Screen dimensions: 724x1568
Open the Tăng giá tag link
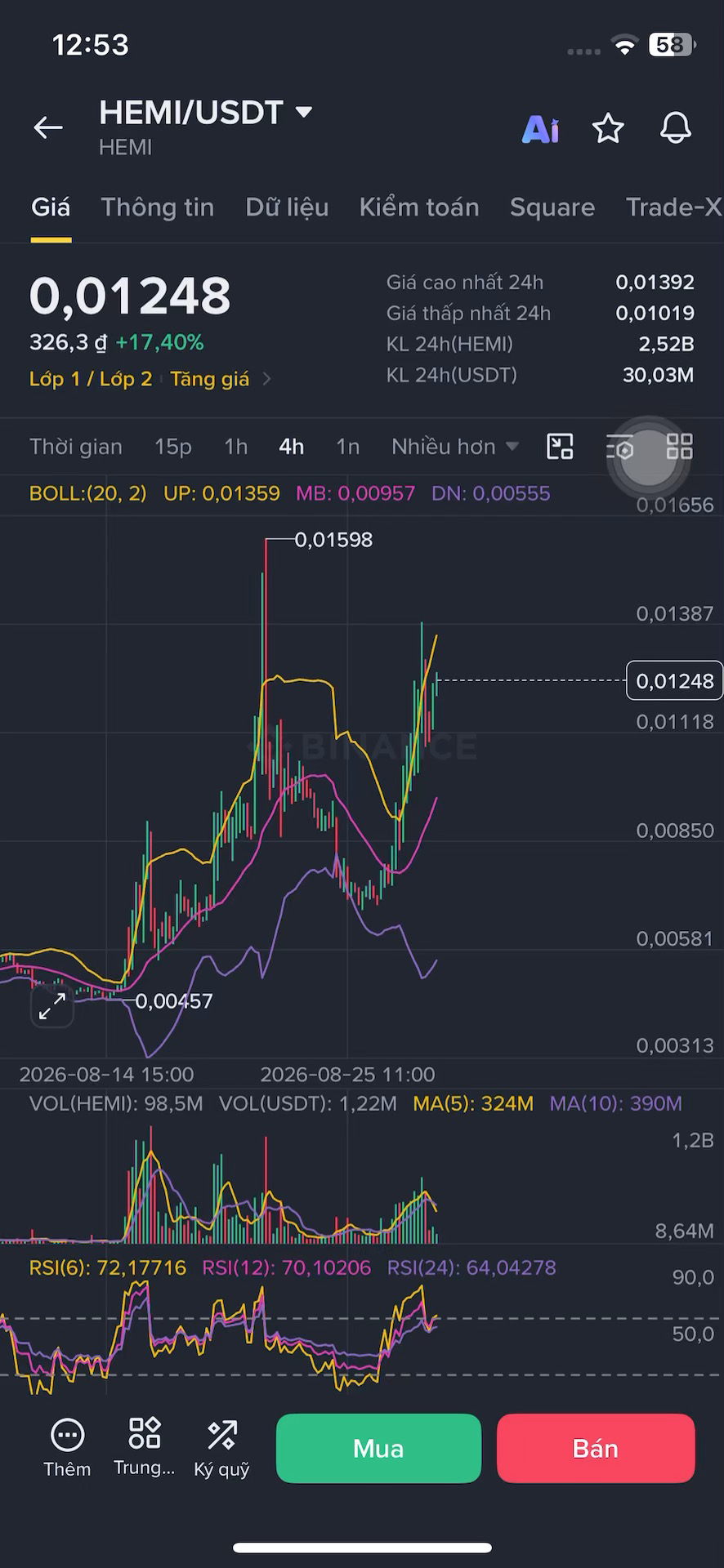(x=210, y=379)
